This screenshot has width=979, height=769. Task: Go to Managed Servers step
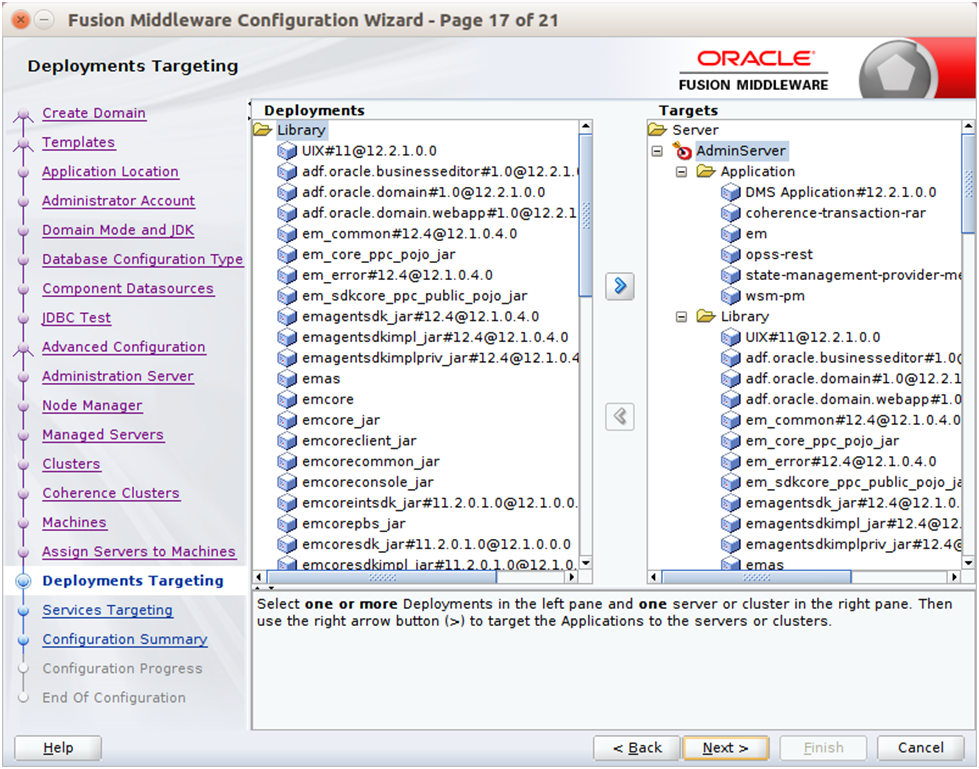pos(103,434)
